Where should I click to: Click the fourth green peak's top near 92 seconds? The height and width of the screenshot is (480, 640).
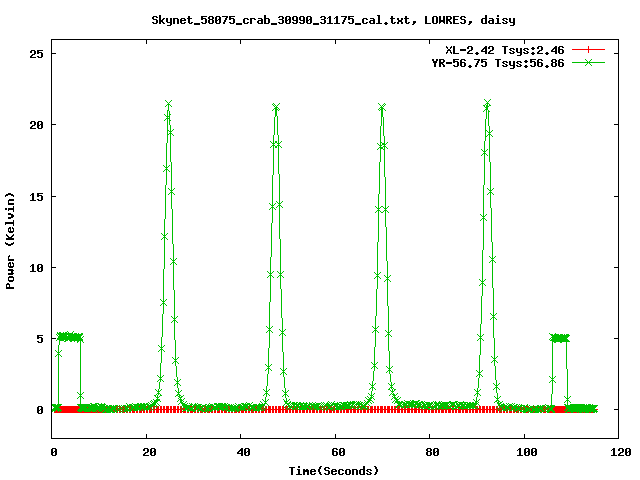(x=487, y=103)
